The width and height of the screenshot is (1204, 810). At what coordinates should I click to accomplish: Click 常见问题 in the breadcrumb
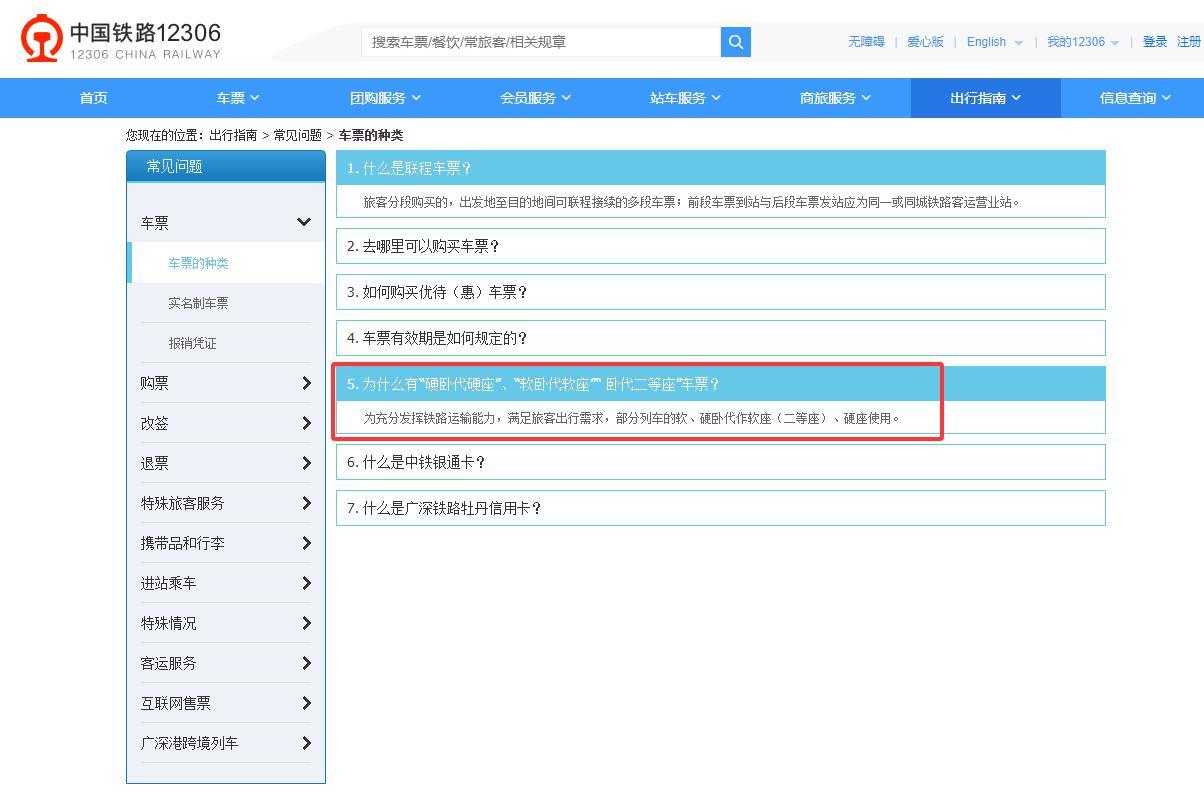coord(298,135)
